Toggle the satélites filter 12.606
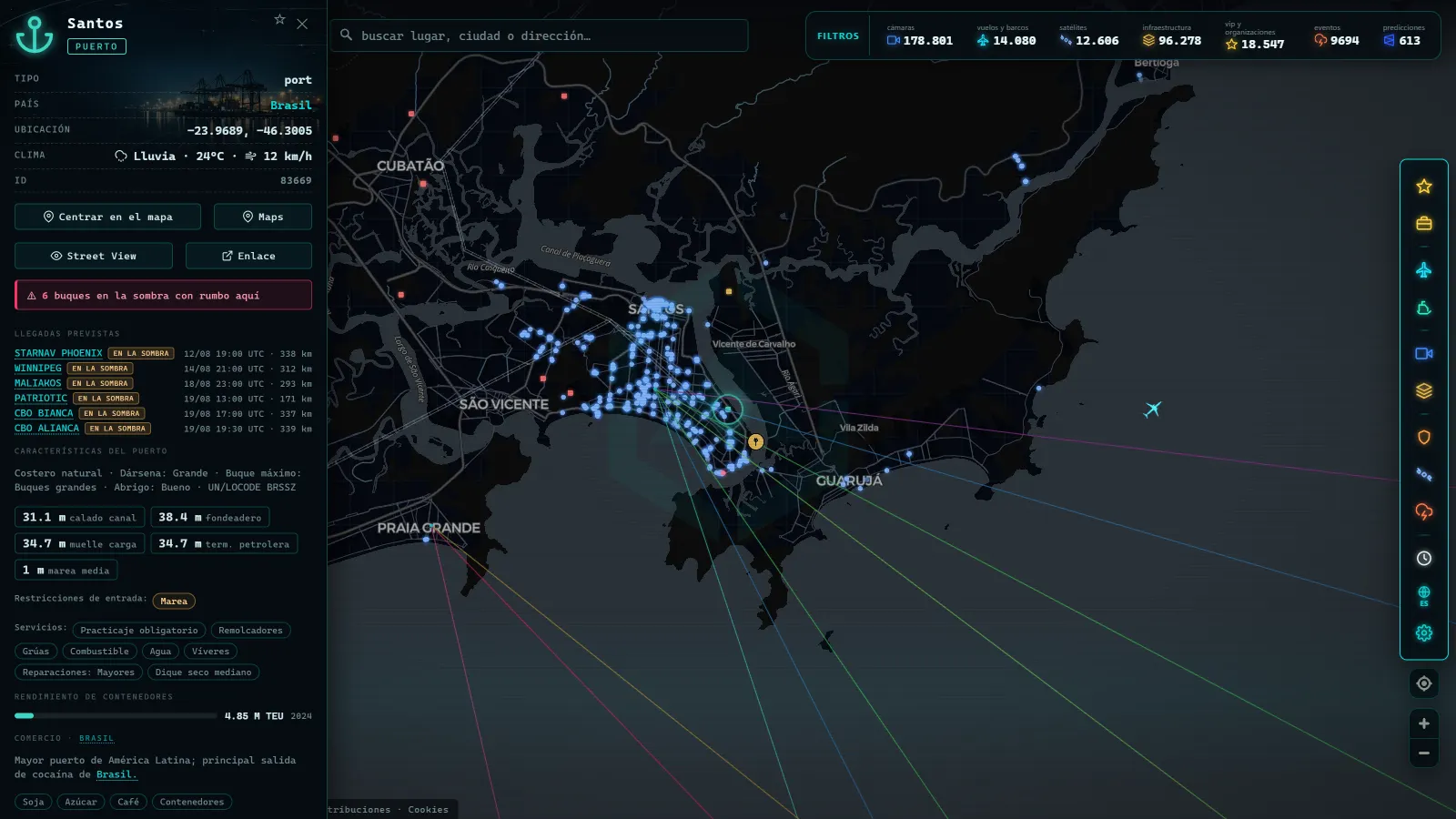This screenshot has width=1456, height=819. pos(1089,36)
